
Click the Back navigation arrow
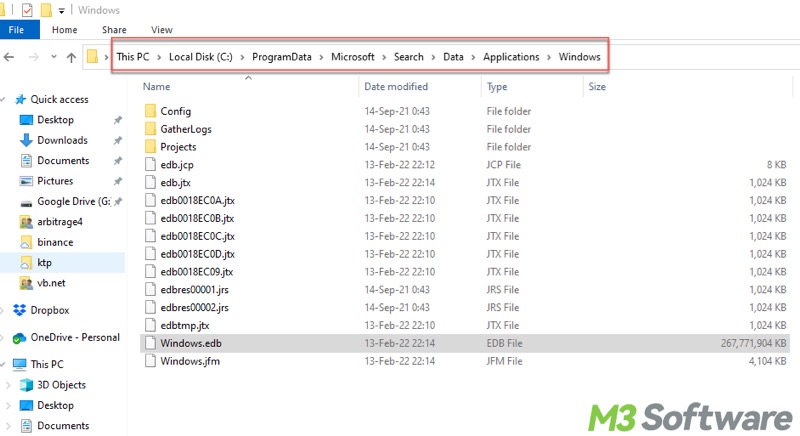(10, 57)
